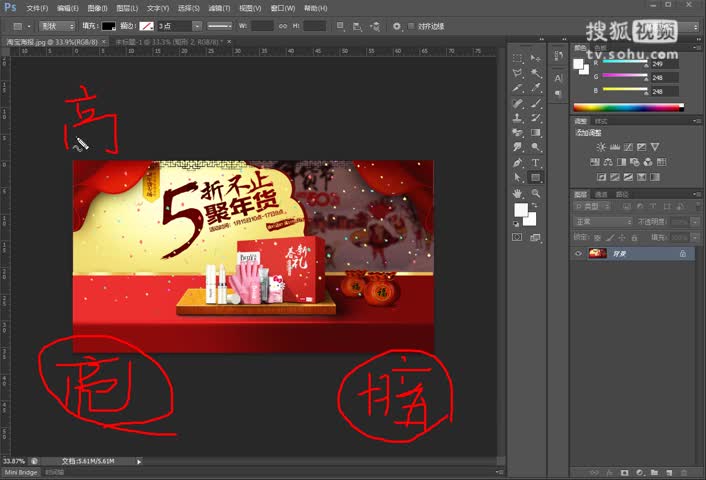This screenshot has width=706, height=480.
Task: Select the Path Selection tool
Action: [x=517, y=177]
